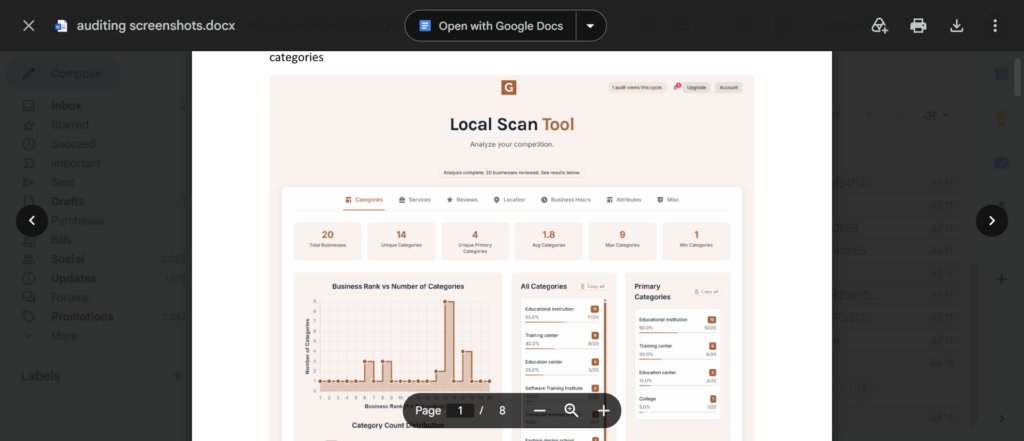The image size is (1024, 441).
Task: Click the notification bell icon near Upgrade
Action: 676,87
